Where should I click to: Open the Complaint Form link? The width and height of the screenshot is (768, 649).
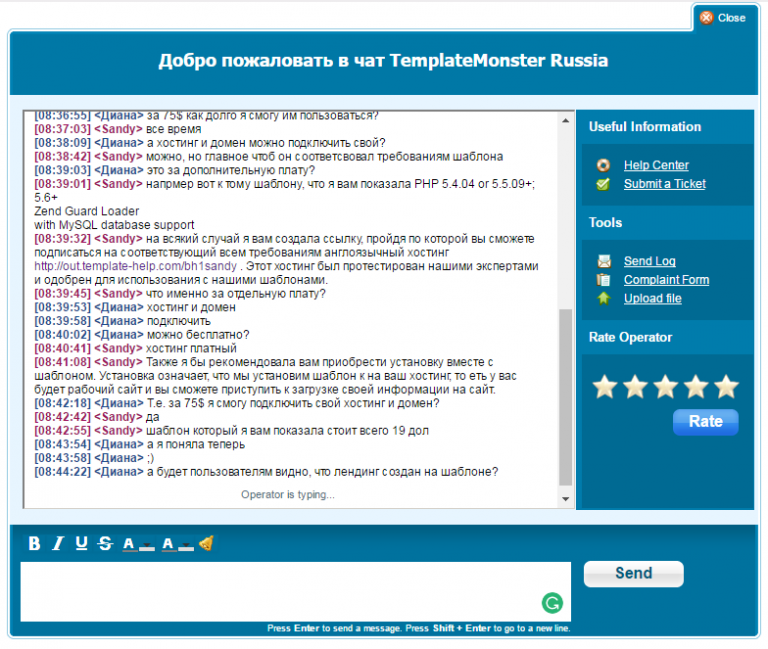[x=666, y=280]
